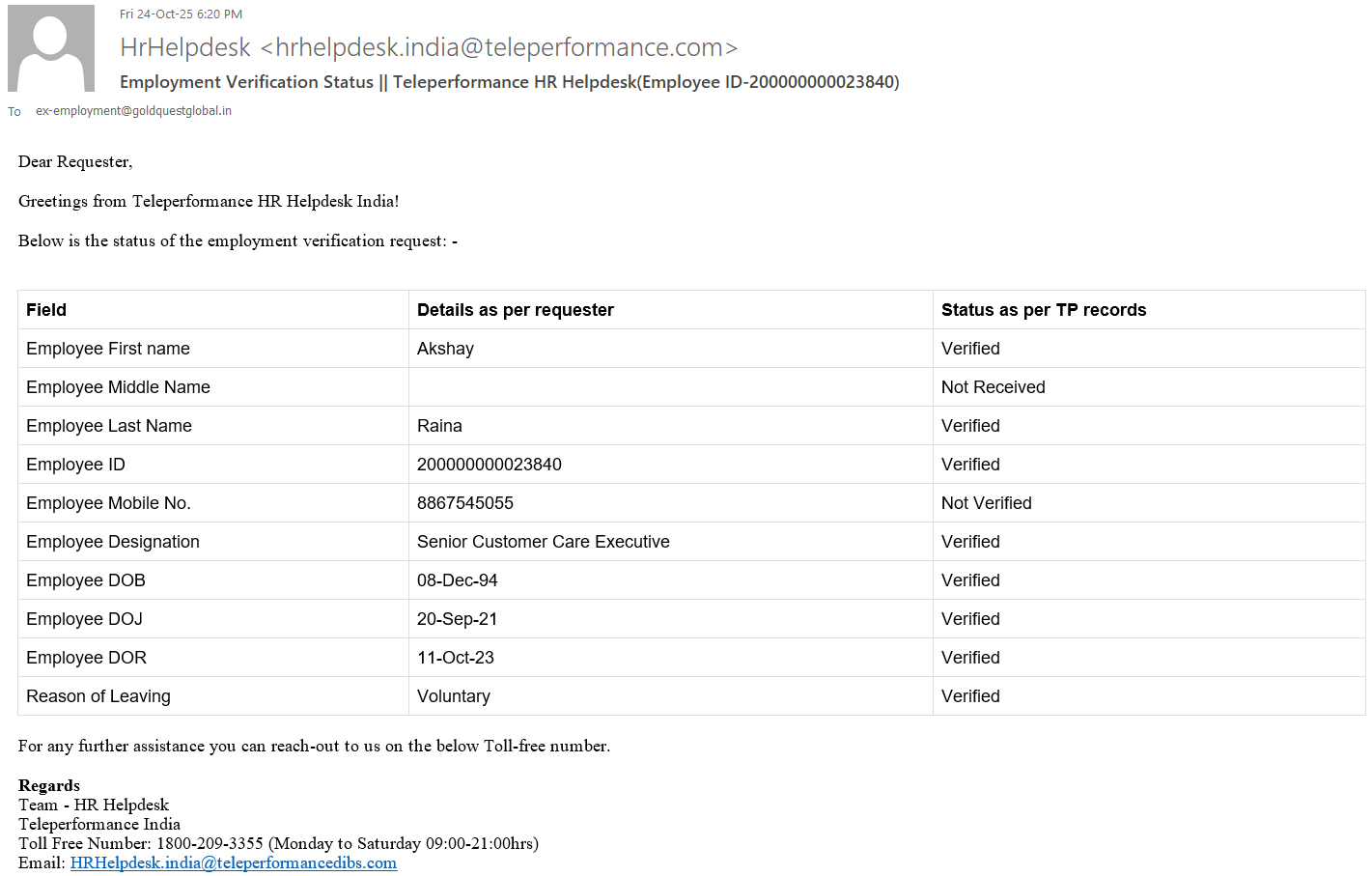Click the email subject line text
Screen dimensions: 1372x876
click(509, 82)
